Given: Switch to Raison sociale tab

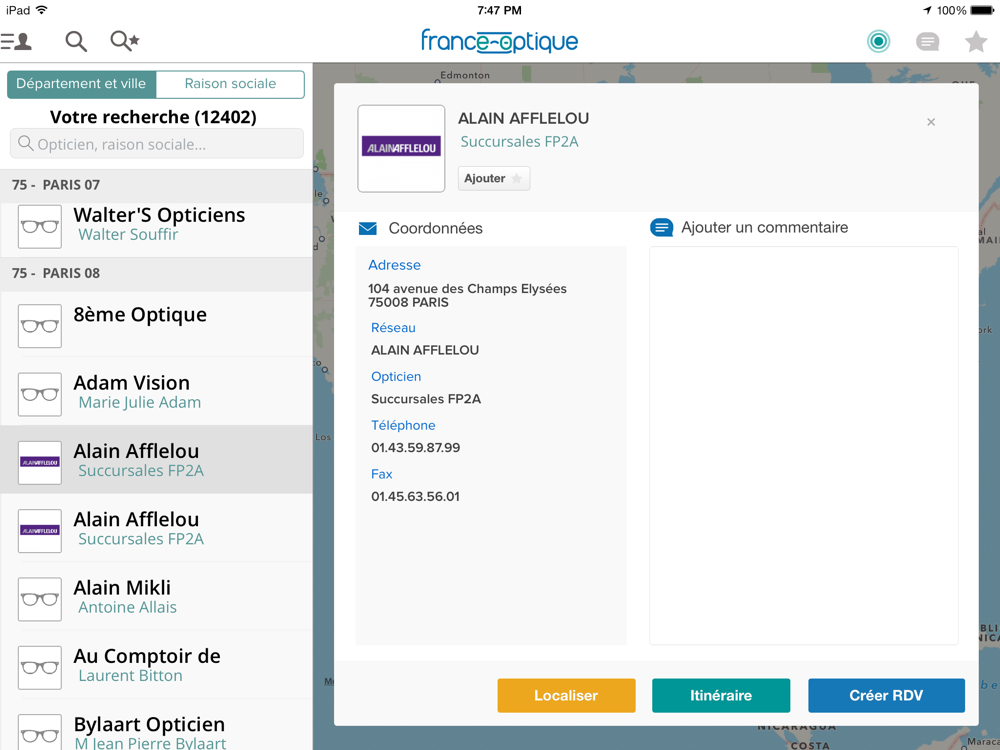Looking at the screenshot, I should [230, 84].
